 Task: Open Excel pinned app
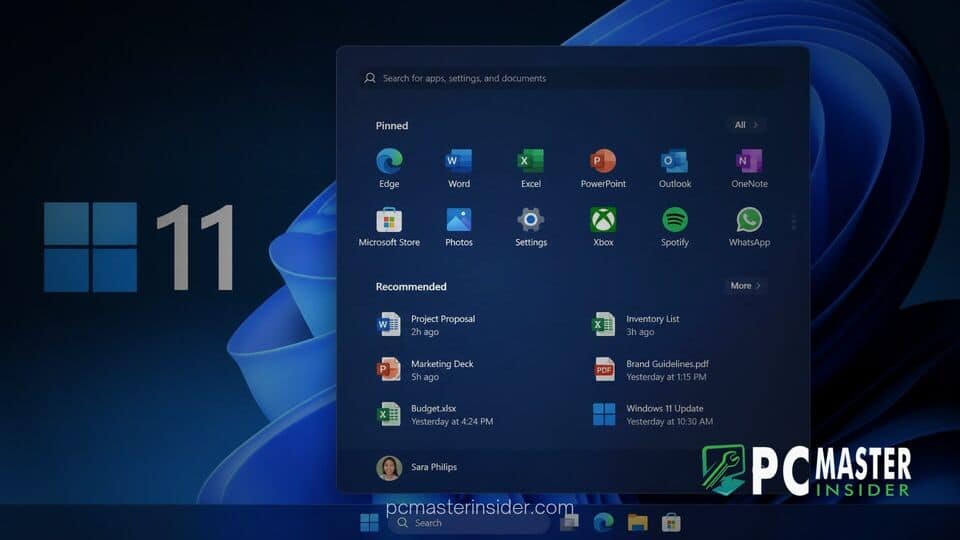pos(531,168)
